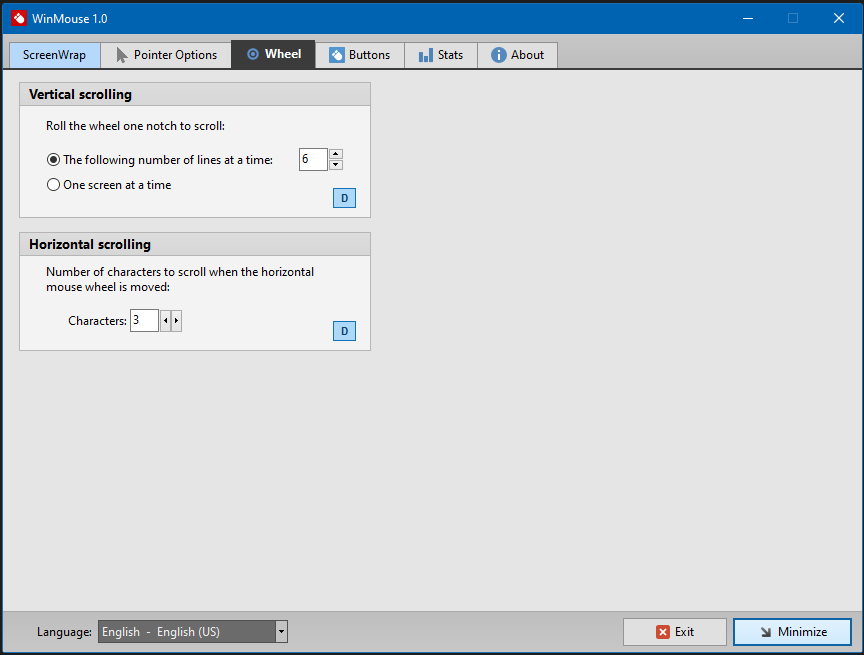Open the ScreenWrap tab
The width and height of the screenshot is (864, 655).
point(55,55)
